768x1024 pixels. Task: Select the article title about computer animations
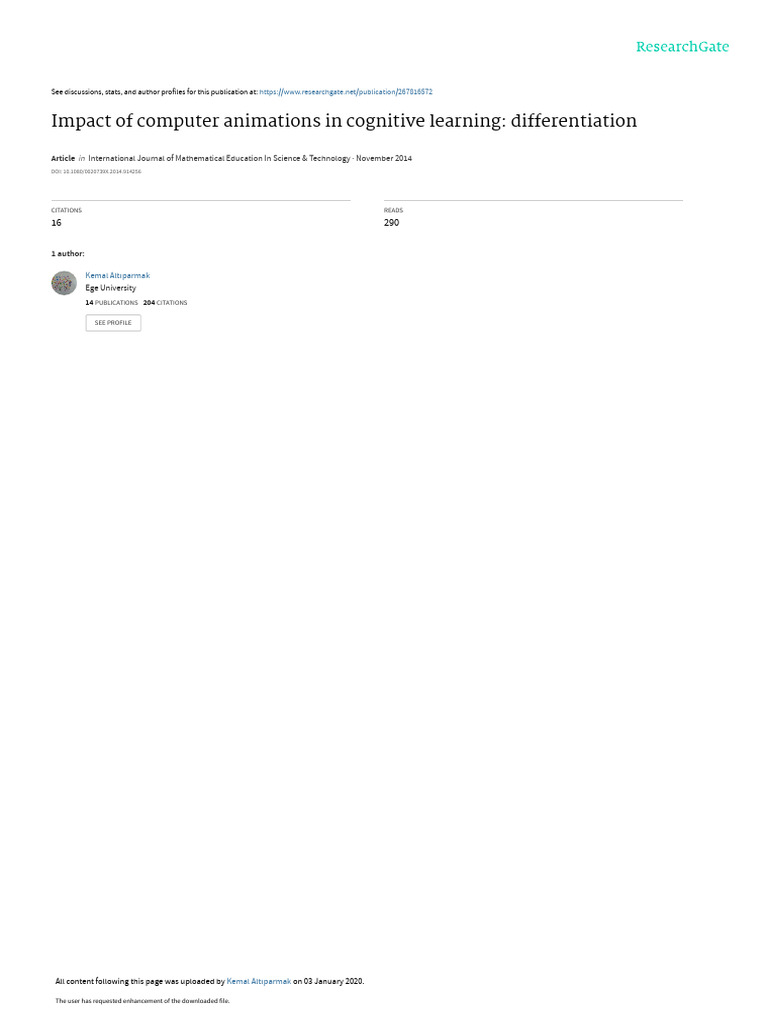(x=344, y=121)
